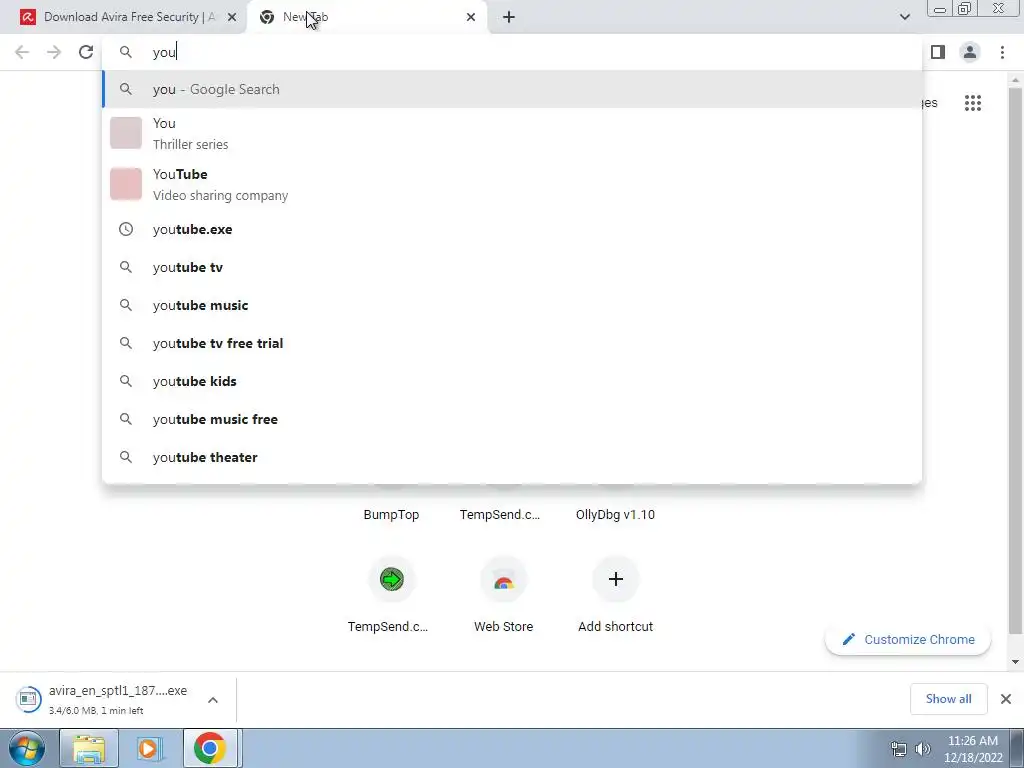1024x768 pixels.
Task: Pick the 'youtube kids' suggestion
Action: 512,381
